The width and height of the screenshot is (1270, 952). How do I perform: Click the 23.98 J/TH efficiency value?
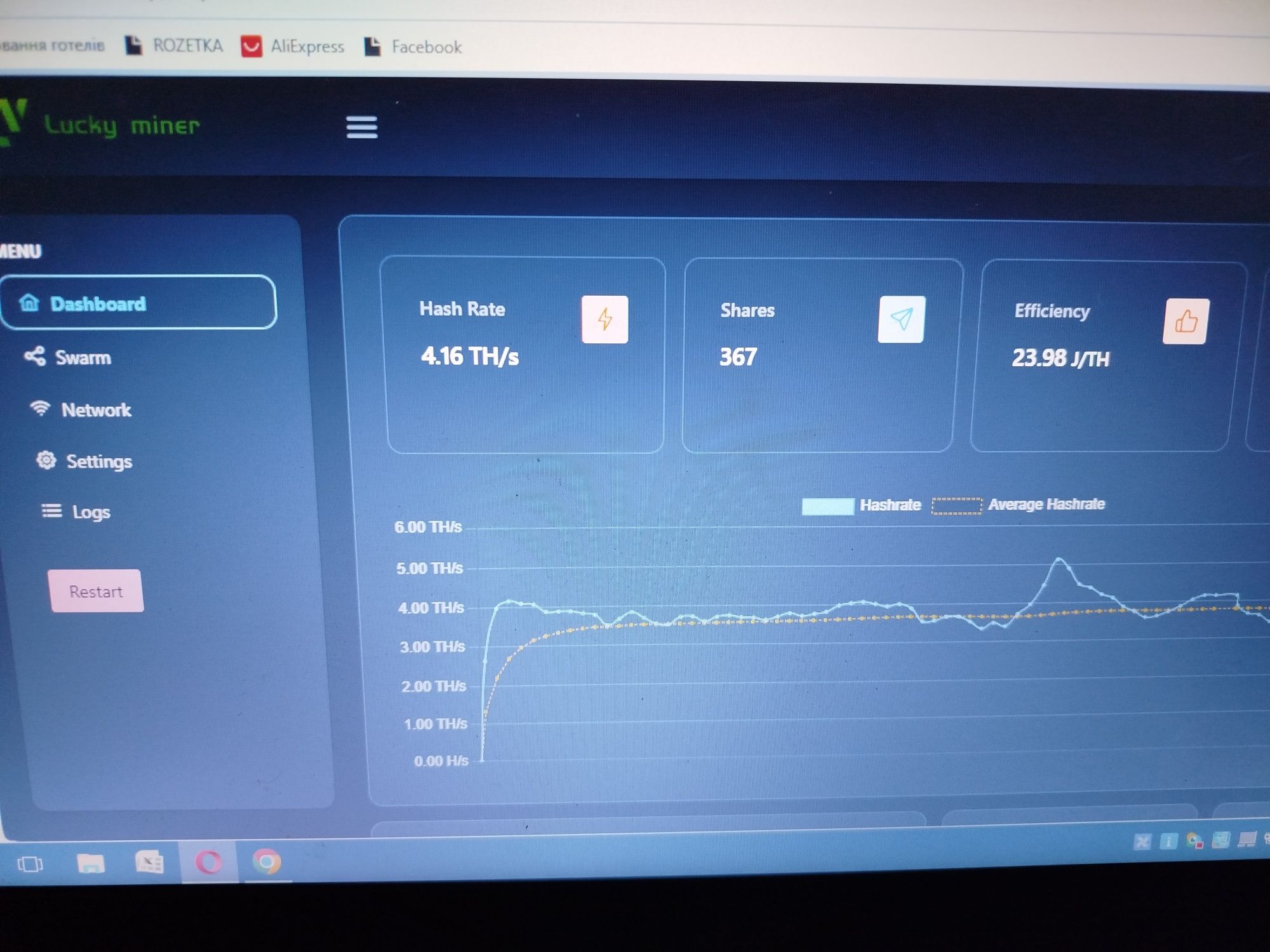point(1060,359)
